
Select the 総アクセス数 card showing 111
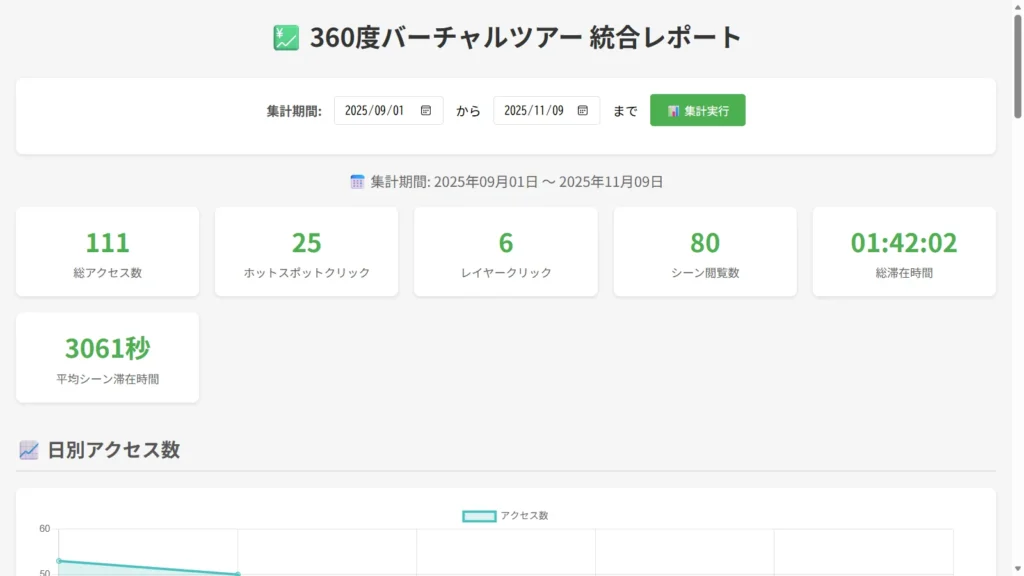coord(107,252)
